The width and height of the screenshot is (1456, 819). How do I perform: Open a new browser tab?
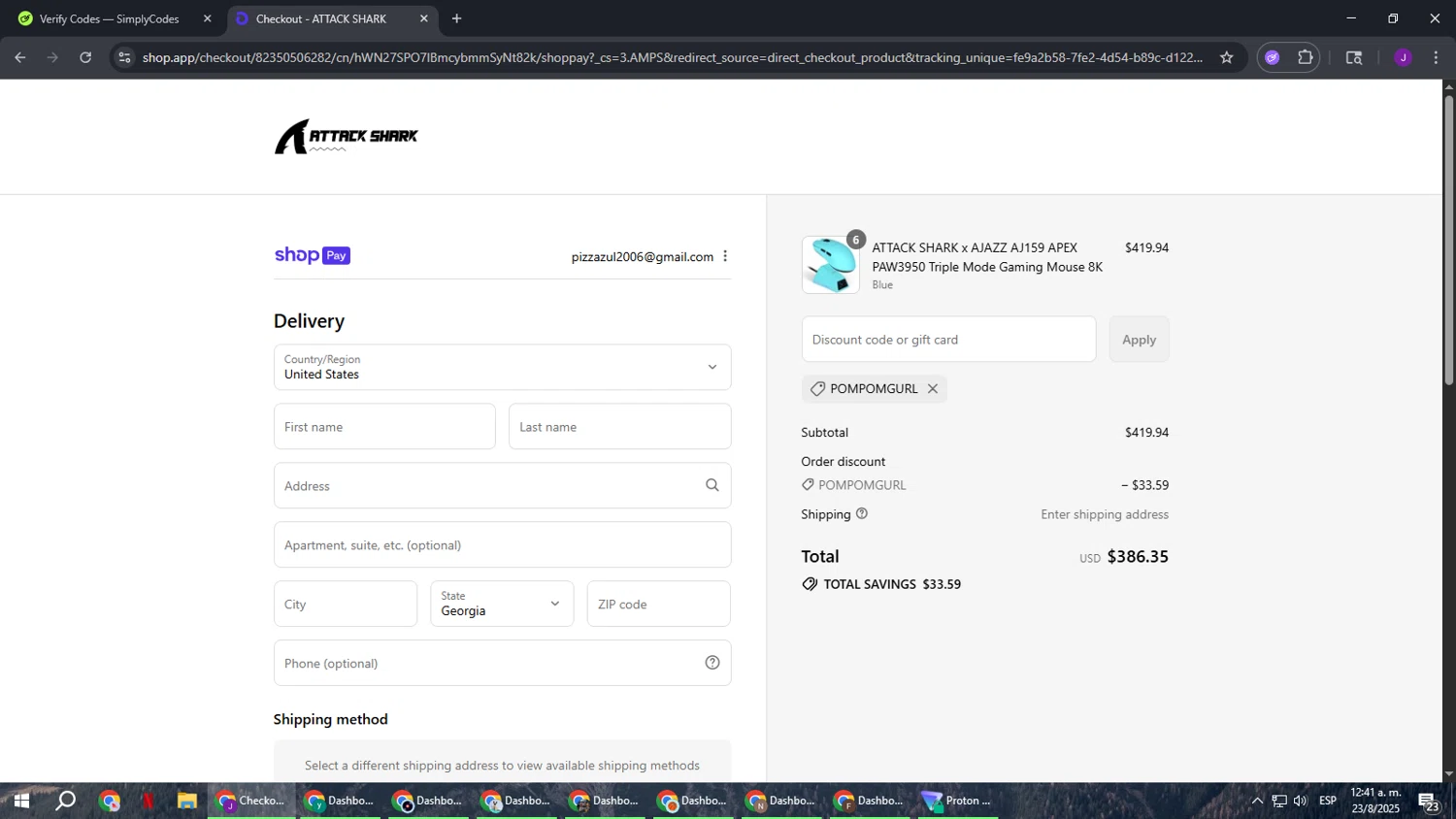[456, 18]
